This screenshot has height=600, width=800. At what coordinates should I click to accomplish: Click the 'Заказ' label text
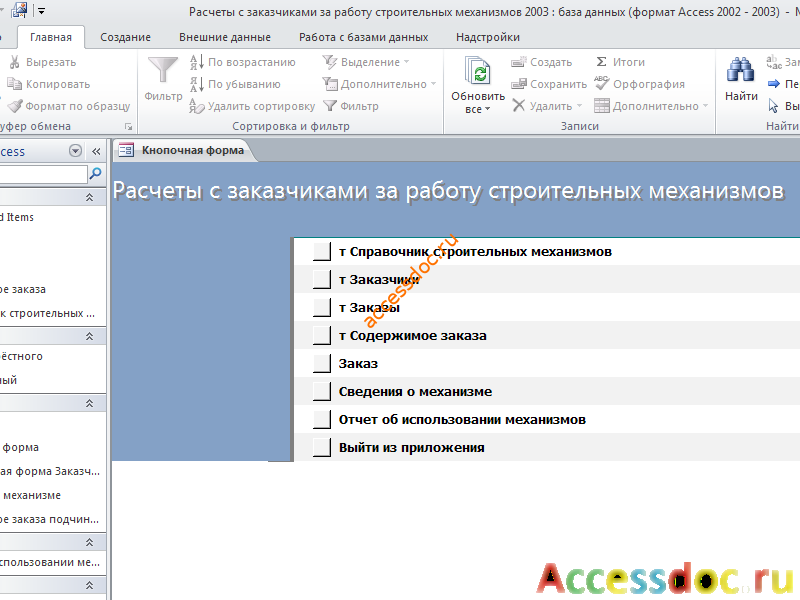click(358, 364)
